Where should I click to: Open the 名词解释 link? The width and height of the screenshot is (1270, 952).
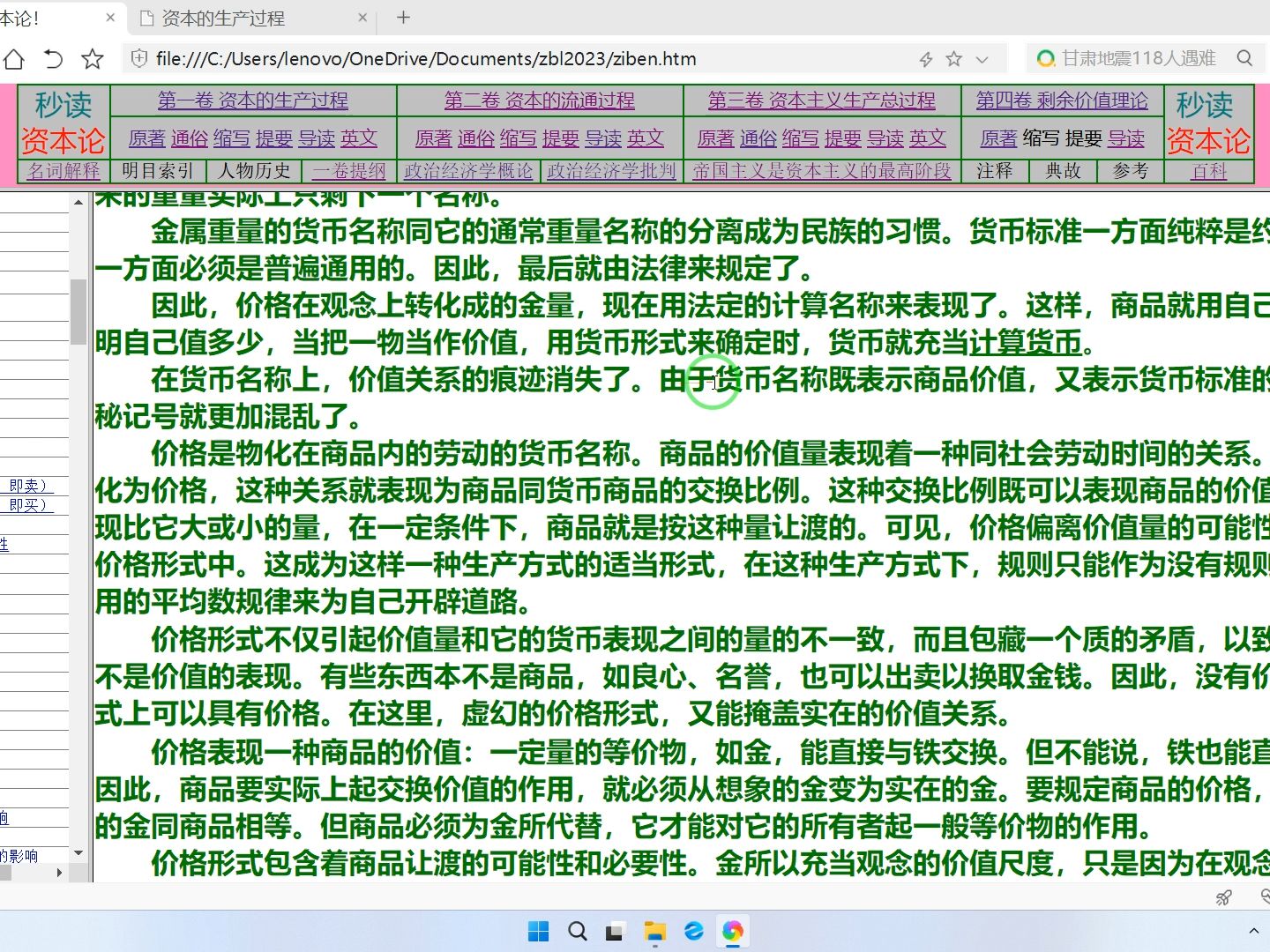[x=63, y=171]
